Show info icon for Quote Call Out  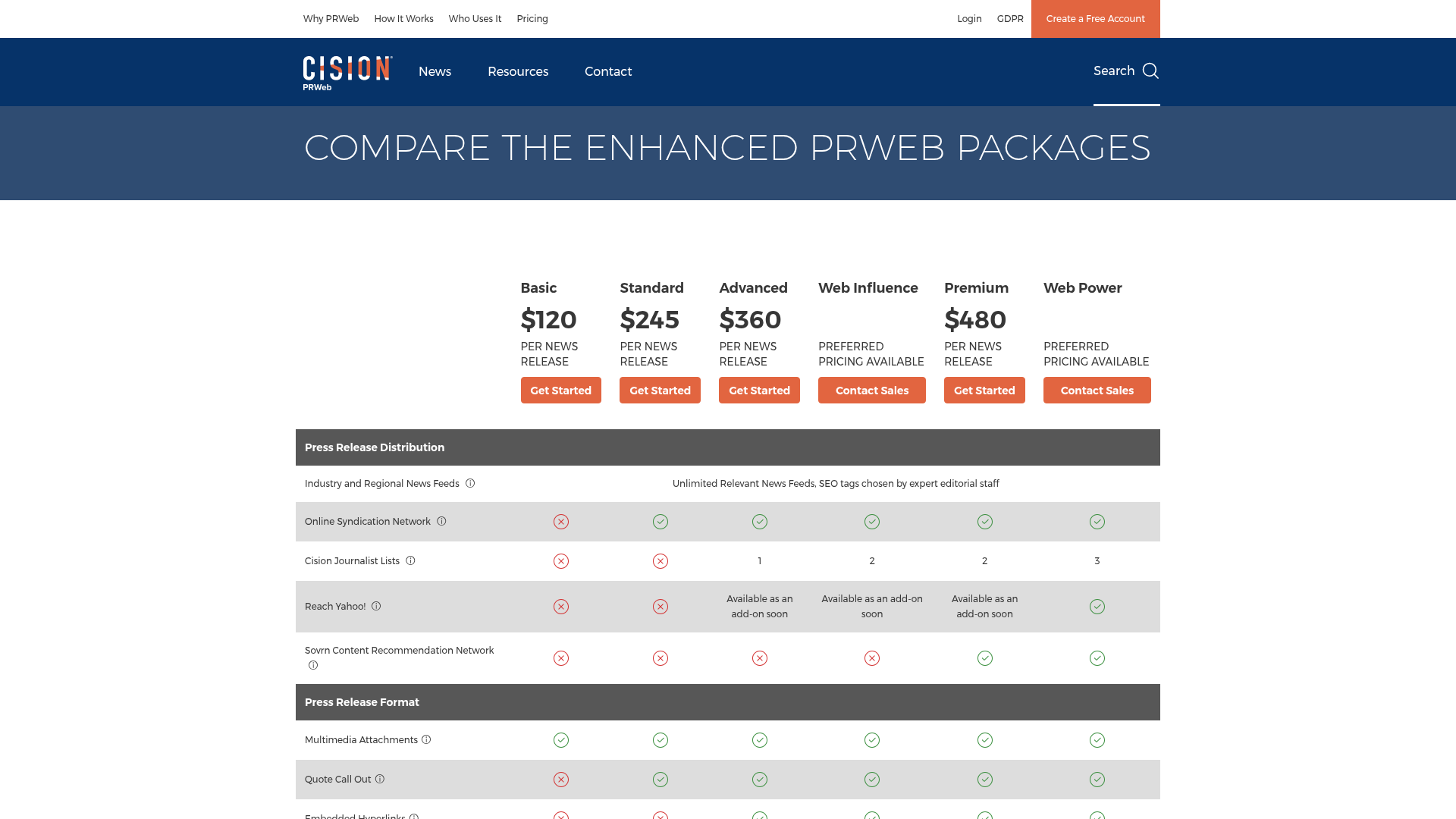[x=380, y=779]
